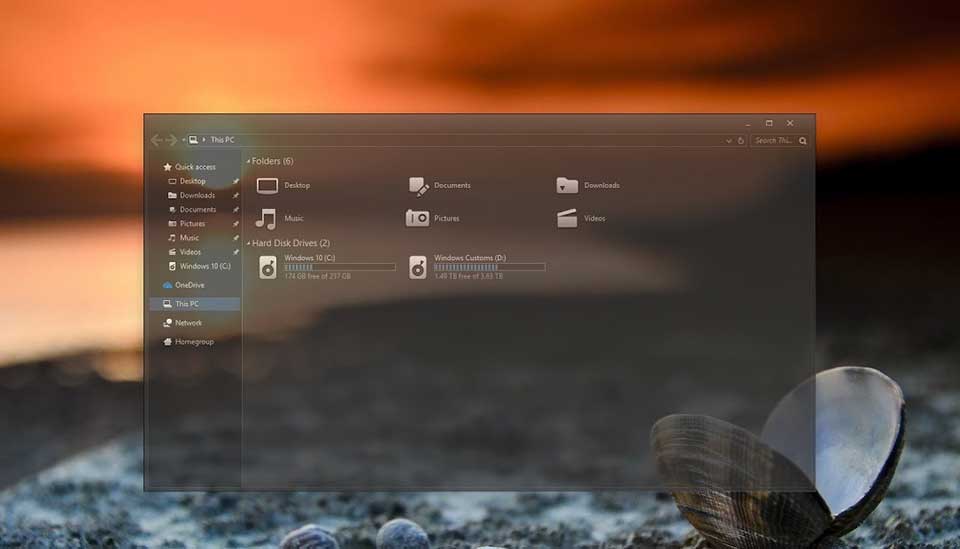Viewport: 960px width, 549px height.
Task: Click the pin icon beside sidebar Desktop
Action: [235, 181]
